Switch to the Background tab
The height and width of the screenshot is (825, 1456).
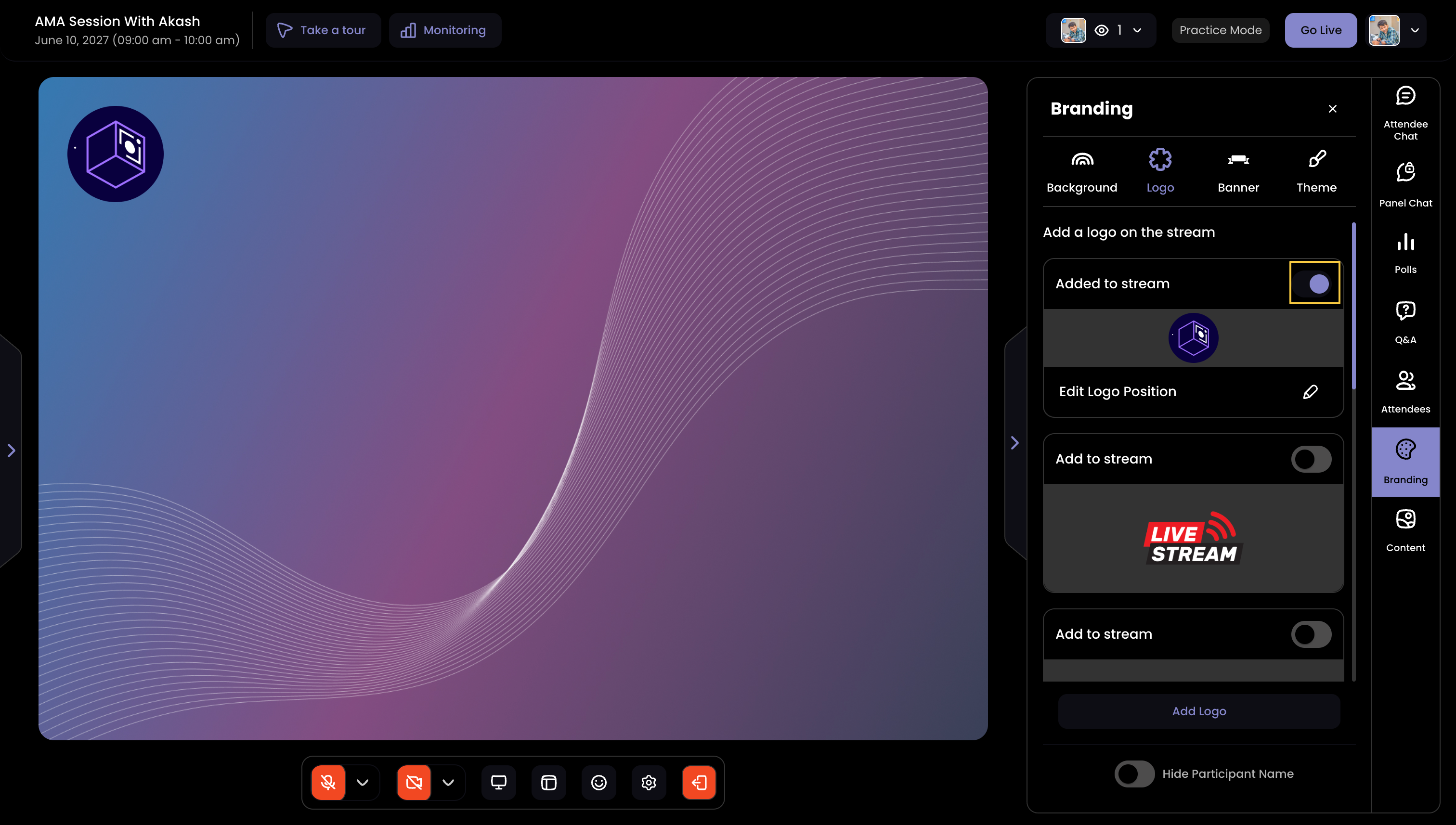(x=1081, y=172)
